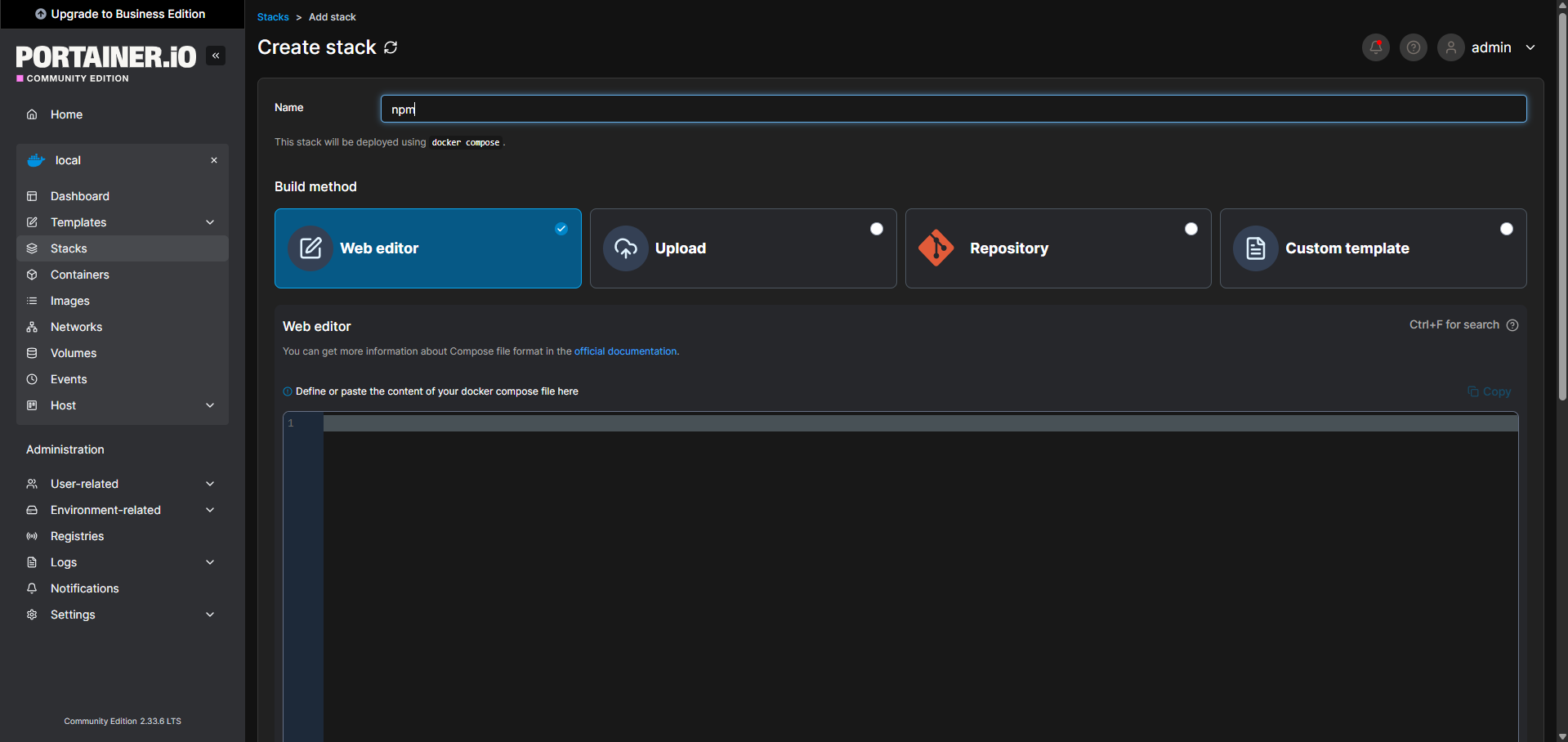Expand the Environment-related submenu chevron
1568x742 pixels.
(210, 510)
